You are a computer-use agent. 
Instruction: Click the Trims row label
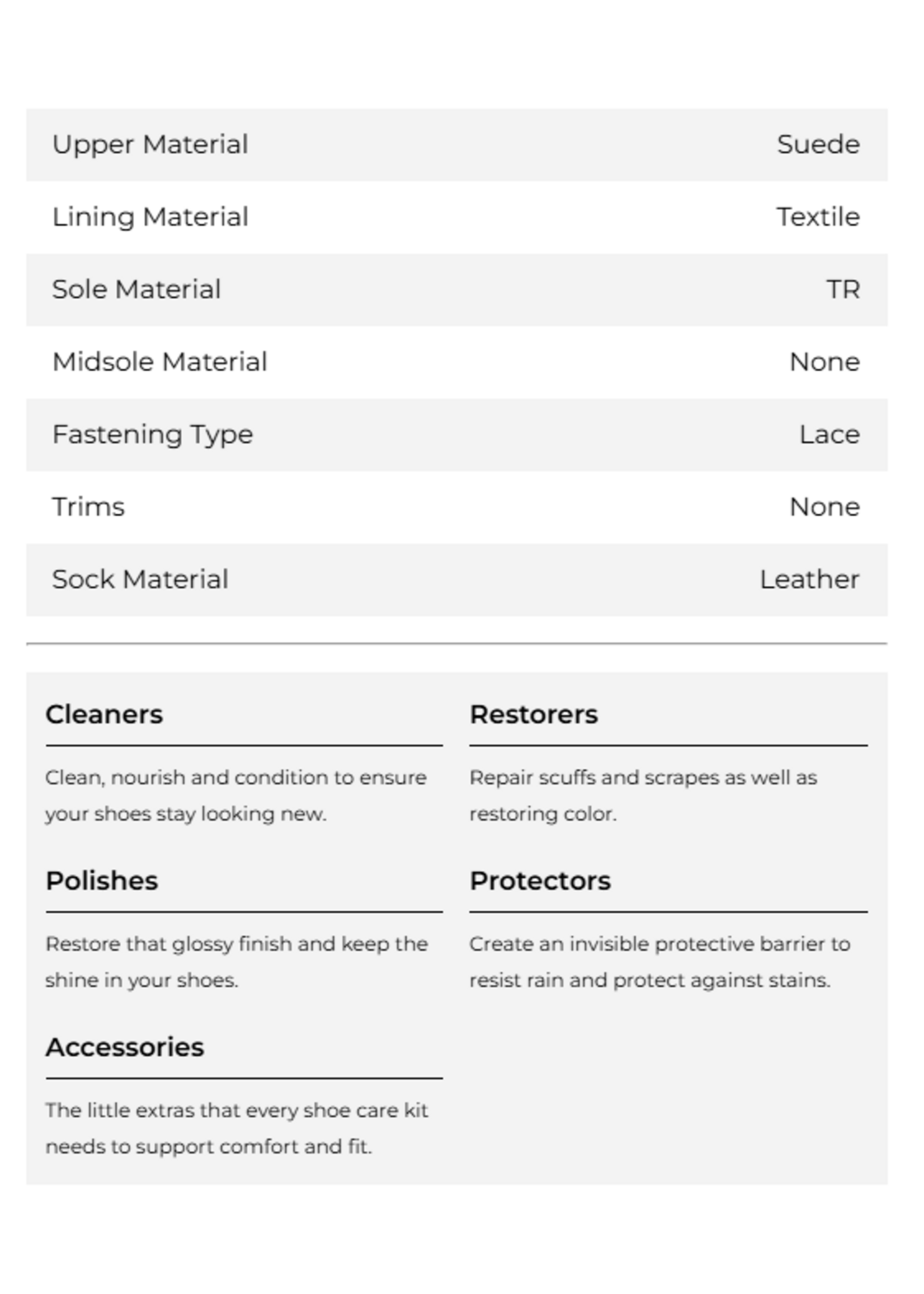[88, 507]
